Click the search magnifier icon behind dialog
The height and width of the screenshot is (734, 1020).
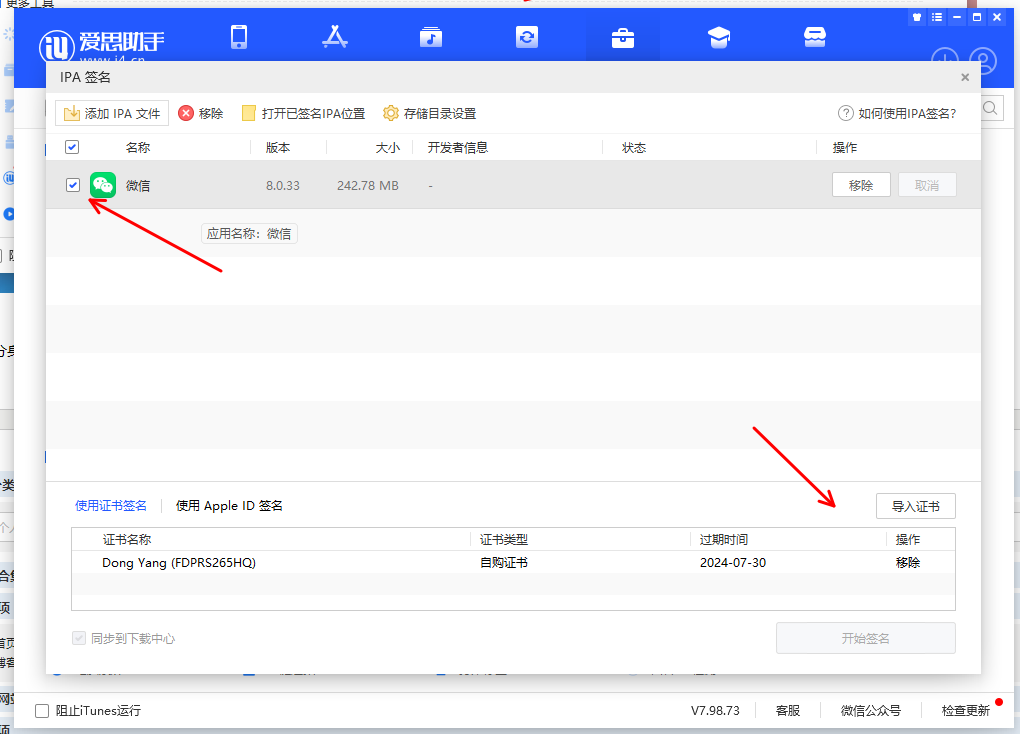tap(991, 108)
